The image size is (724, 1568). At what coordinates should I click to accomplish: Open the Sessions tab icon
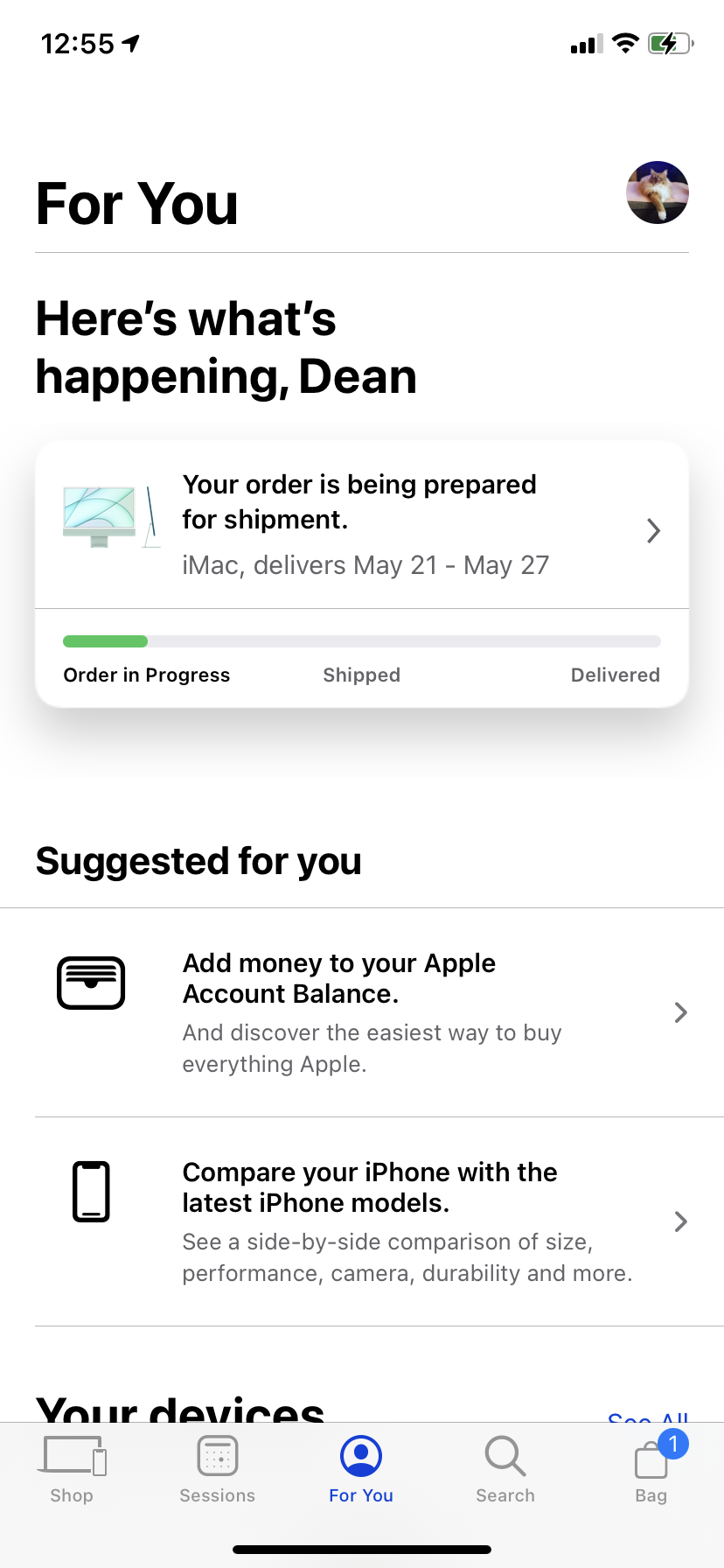click(x=218, y=1456)
